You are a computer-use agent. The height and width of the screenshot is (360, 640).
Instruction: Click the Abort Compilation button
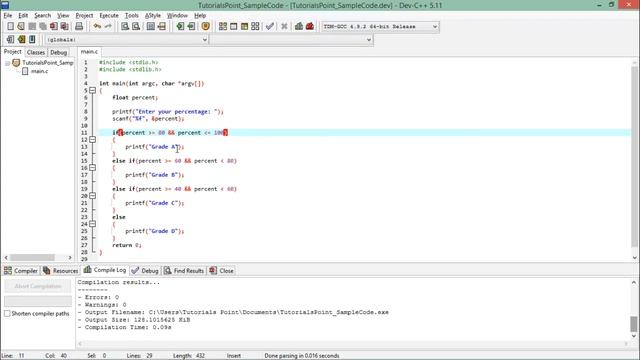[38, 286]
